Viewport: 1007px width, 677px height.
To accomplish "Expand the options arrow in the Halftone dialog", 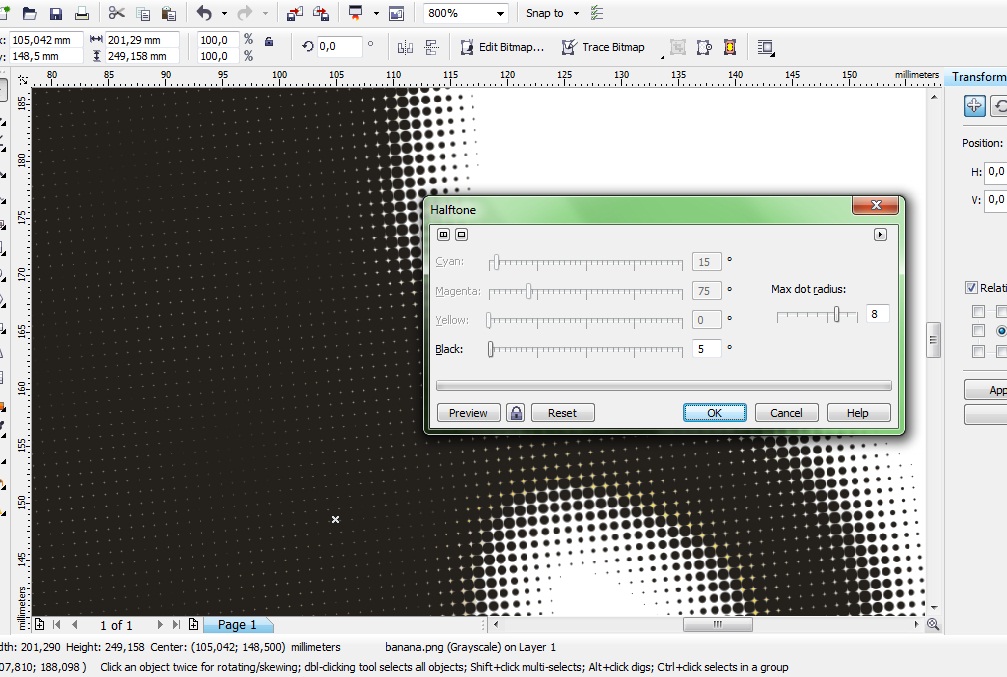I will 880,233.
